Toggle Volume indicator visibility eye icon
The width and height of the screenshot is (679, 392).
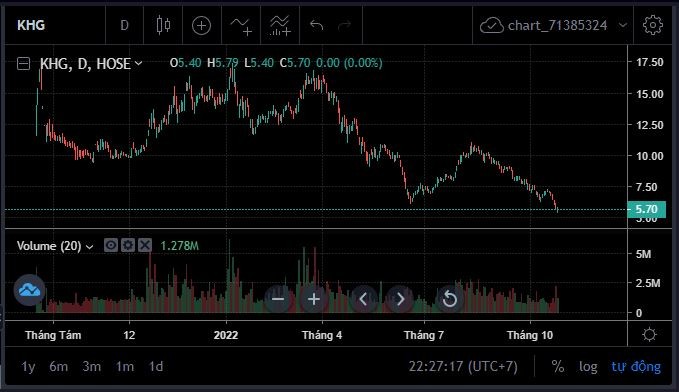pos(111,245)
